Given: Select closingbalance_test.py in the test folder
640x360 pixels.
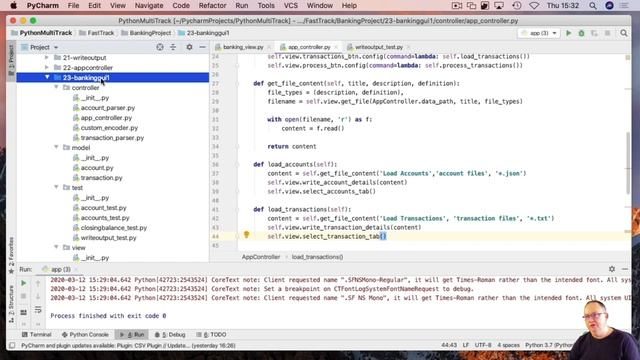Looking at the screenshot, I should coord(113,228).
